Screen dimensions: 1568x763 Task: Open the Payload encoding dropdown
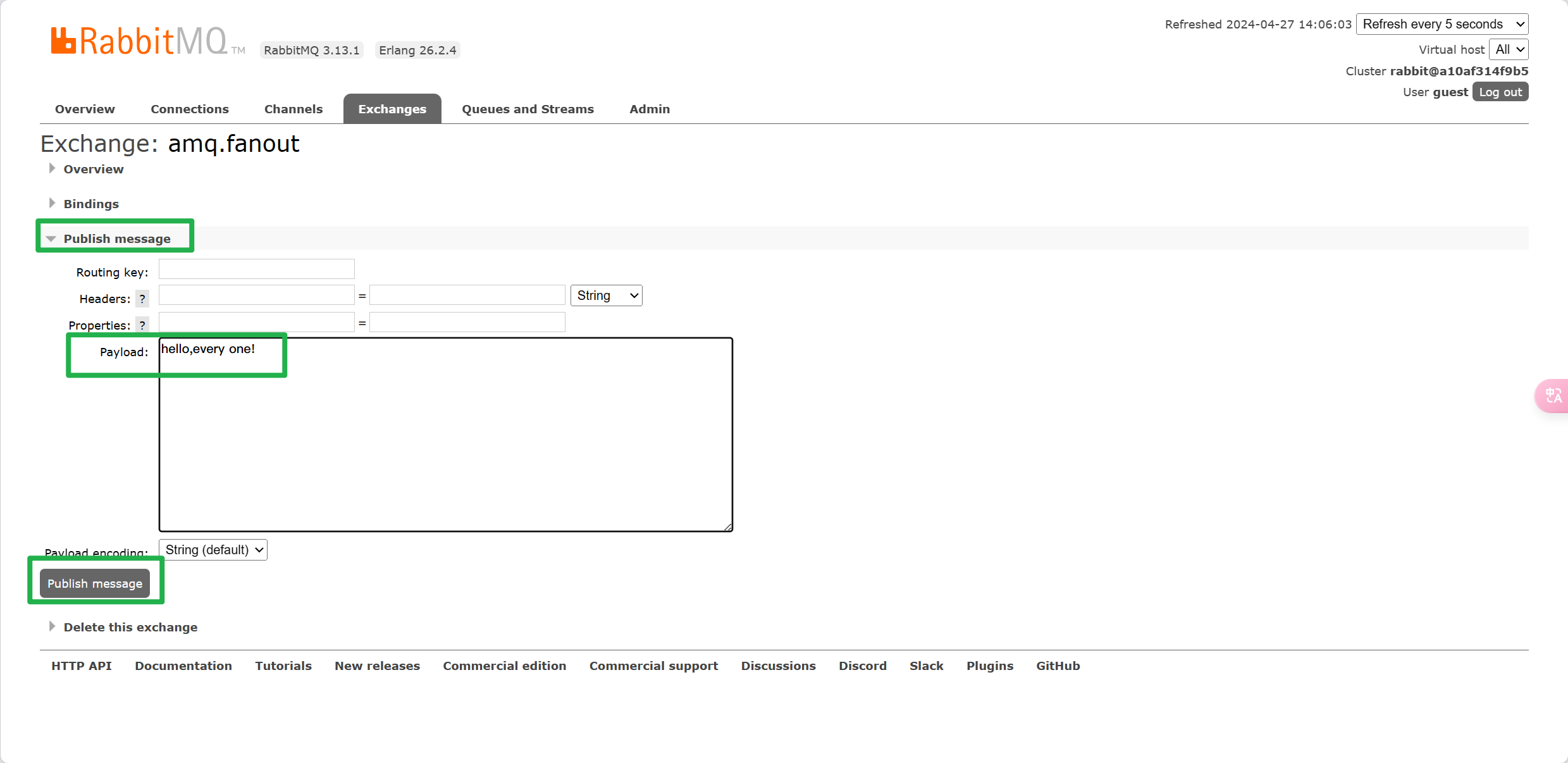(213, 550)
